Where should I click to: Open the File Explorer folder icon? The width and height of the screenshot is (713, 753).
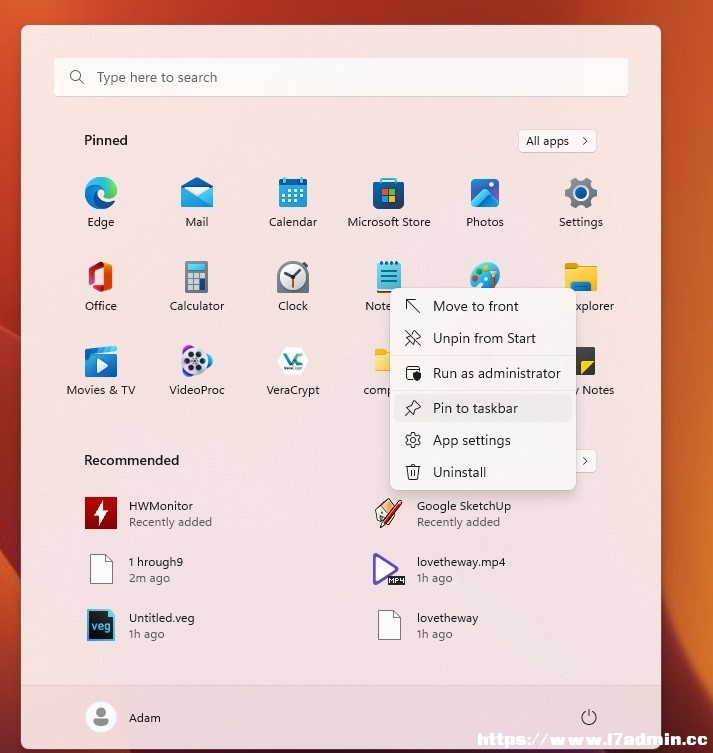coord(581,276)
